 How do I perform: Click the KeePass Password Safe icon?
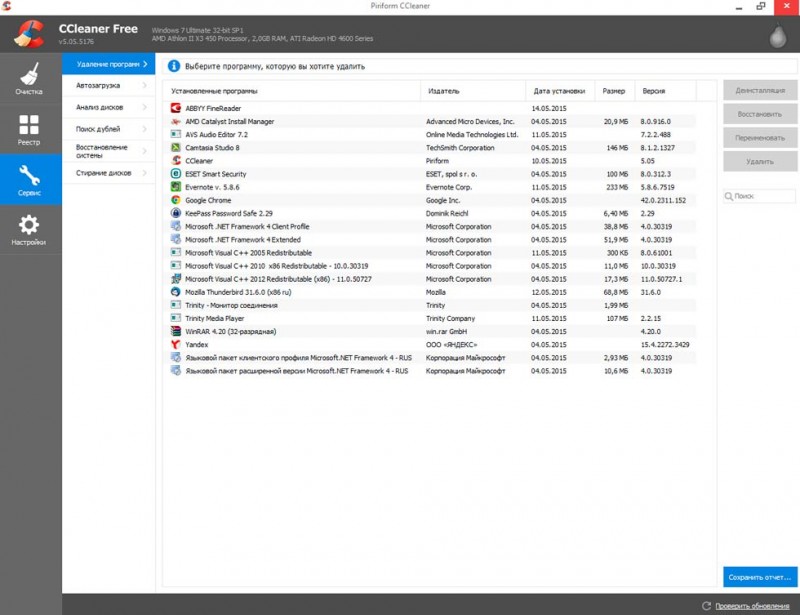[176, 213]
